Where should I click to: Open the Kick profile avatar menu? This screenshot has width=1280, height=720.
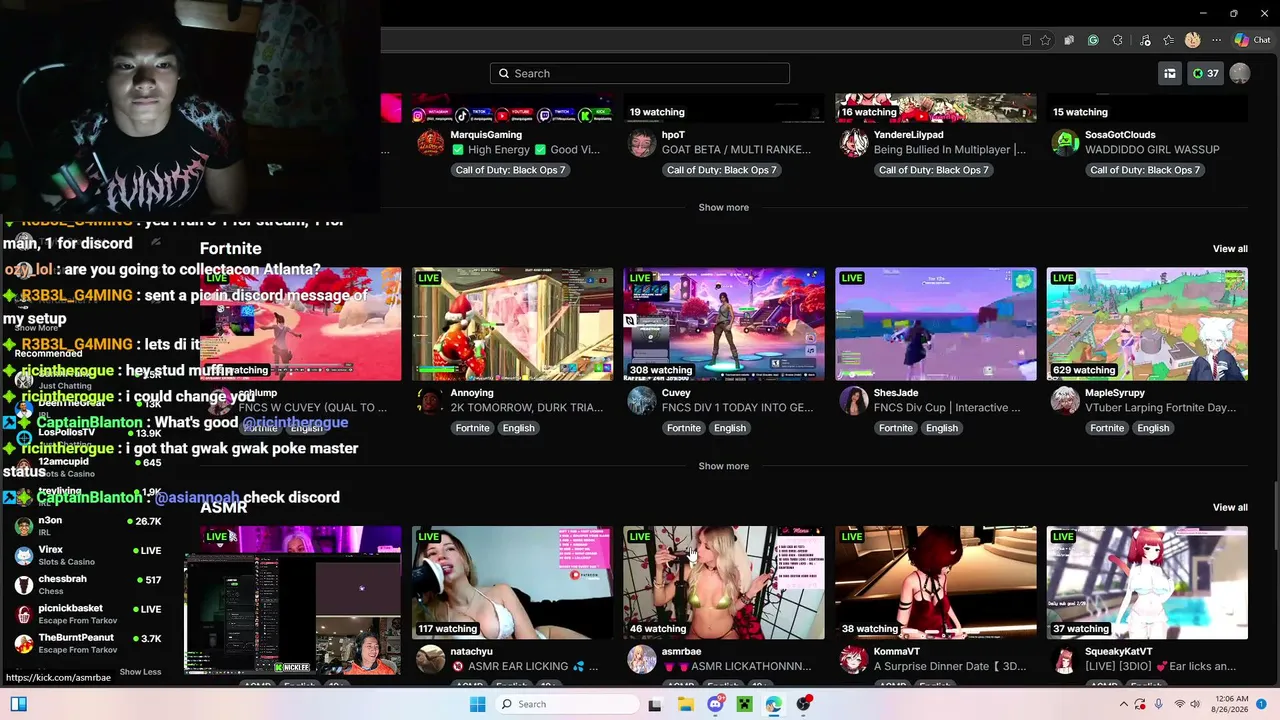pos(1240,73)
